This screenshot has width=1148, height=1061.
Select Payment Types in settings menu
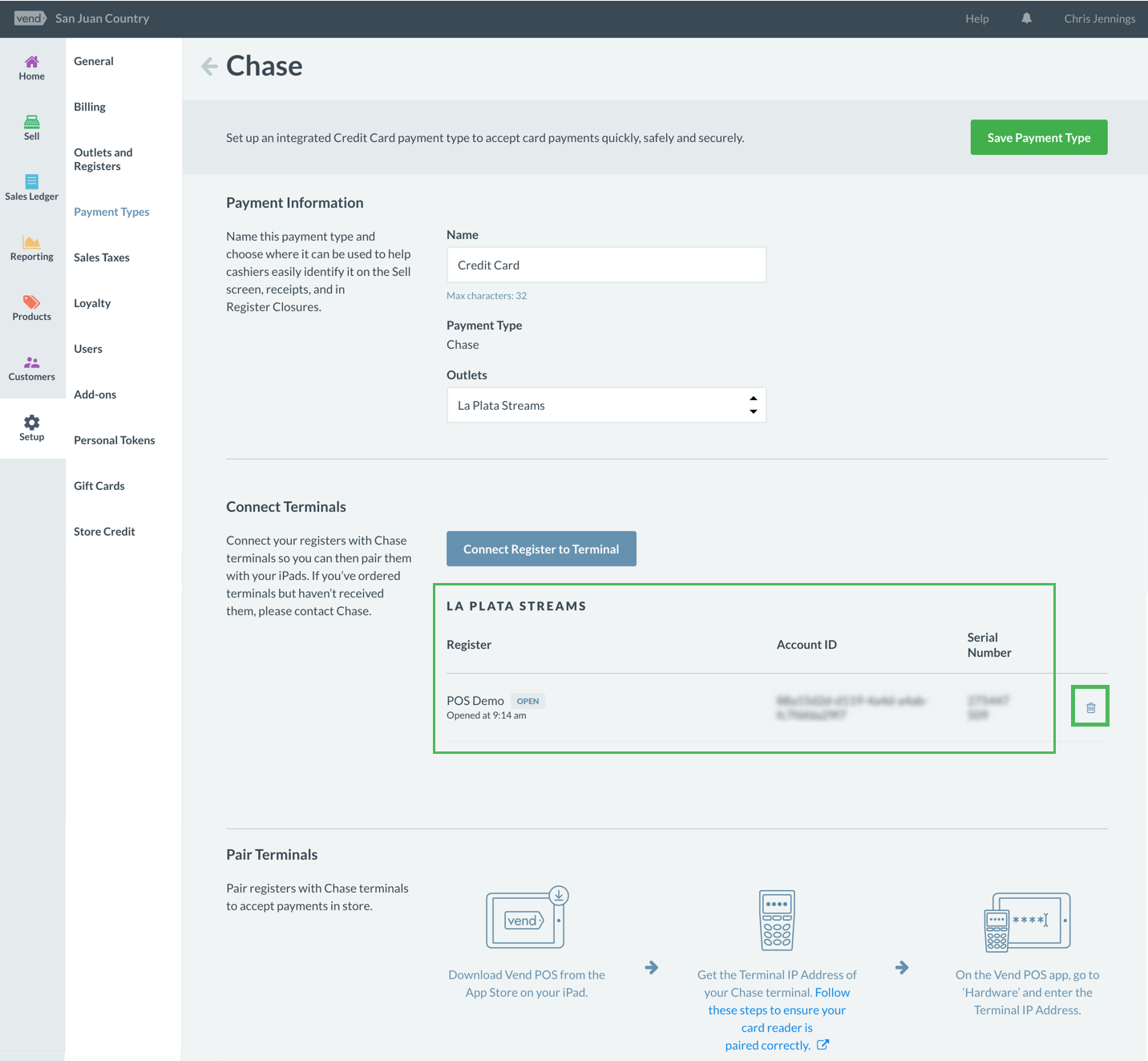pyautogui.click(x=111, y=212)
